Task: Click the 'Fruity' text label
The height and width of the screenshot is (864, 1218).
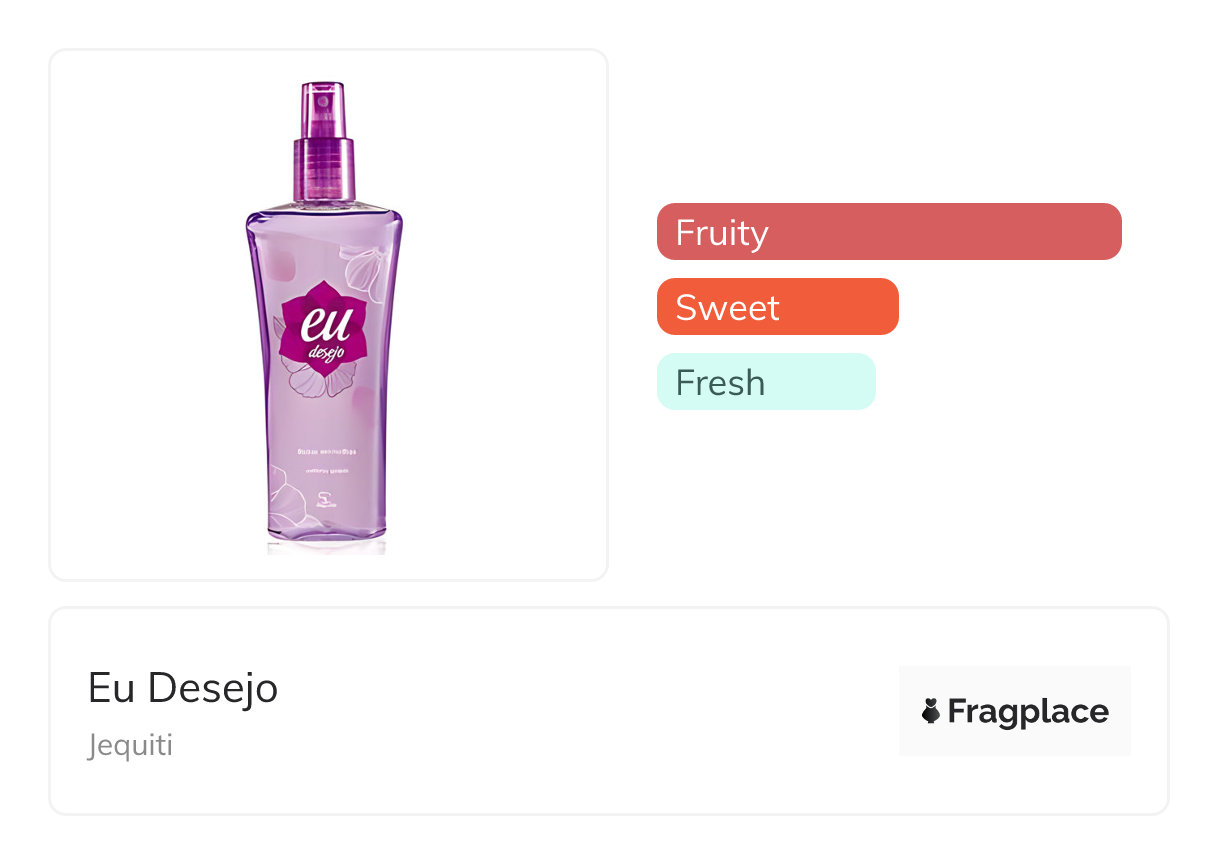Action: point(721,232)
